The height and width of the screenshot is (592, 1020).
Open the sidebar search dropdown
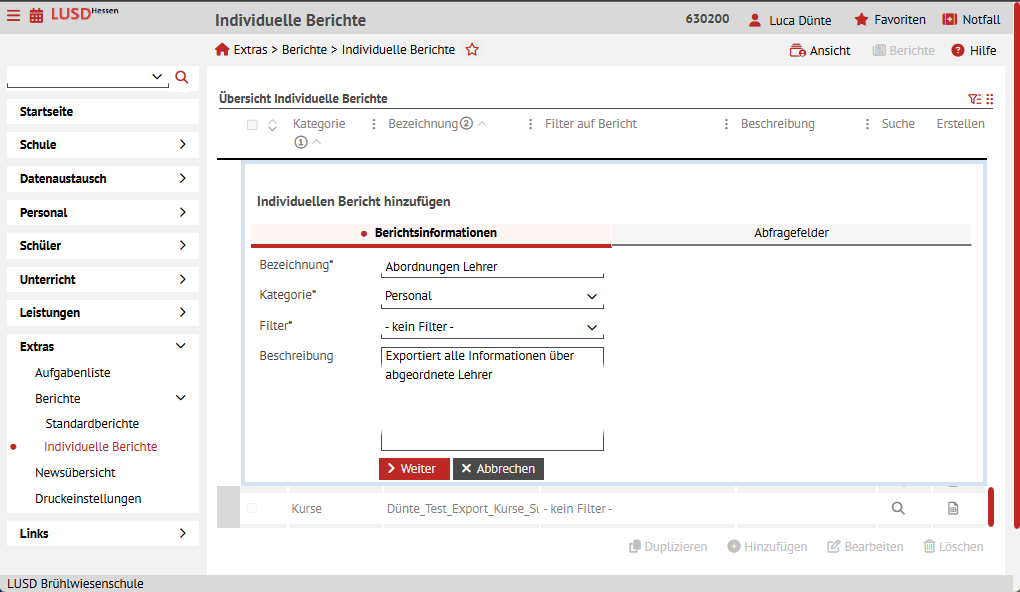[x=157, y=77]
